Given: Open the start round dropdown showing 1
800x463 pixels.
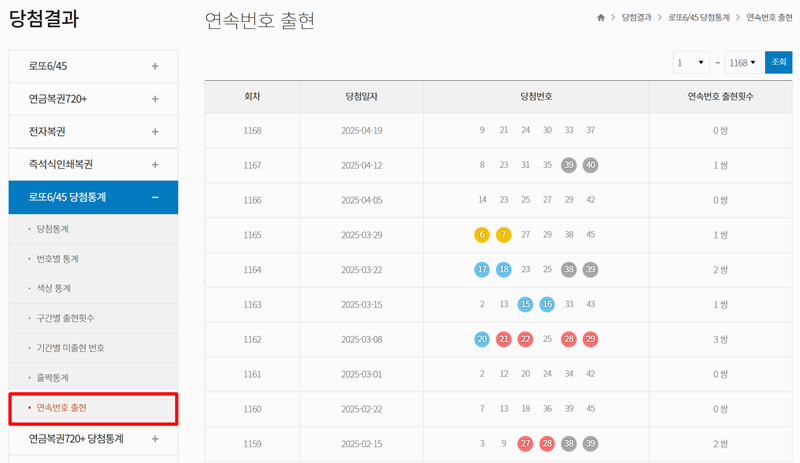Looking at the screenshot, I should 691,63.
